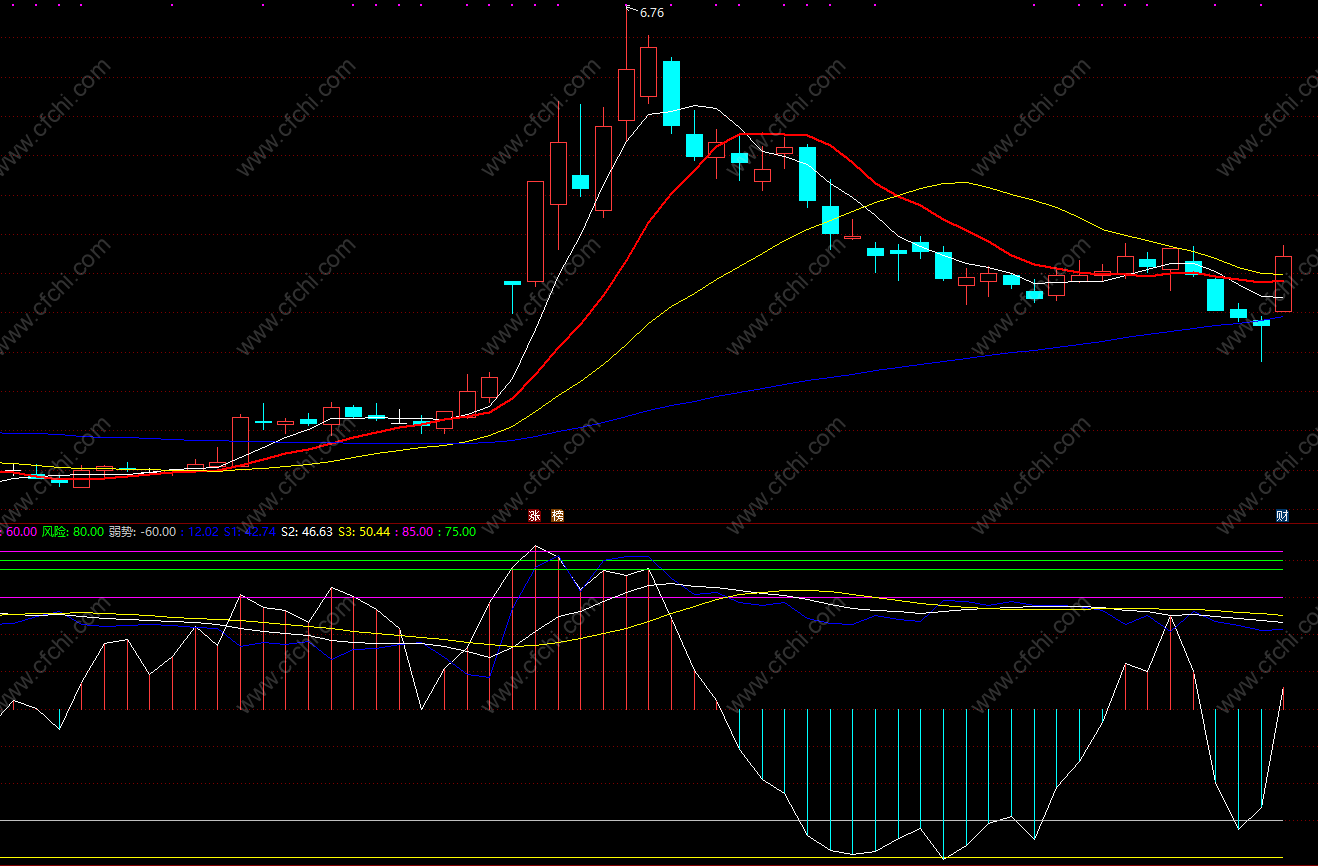
Task: Click the yellow S3: 50.44 value
Action: (x=363, y=532)
